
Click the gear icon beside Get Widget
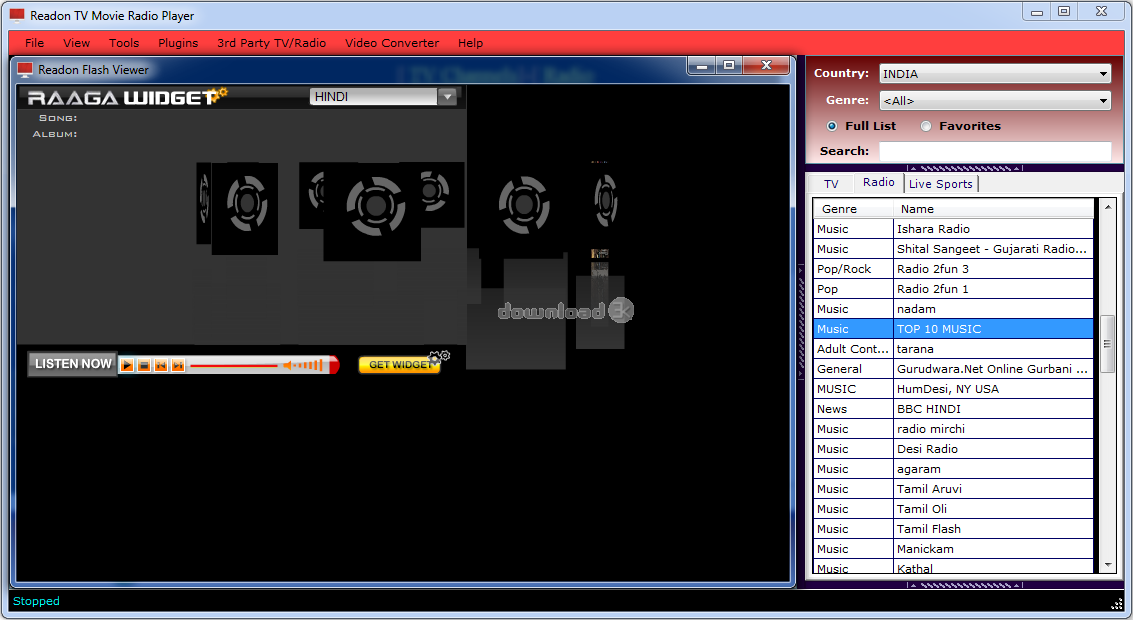click(x=438, y=357)
